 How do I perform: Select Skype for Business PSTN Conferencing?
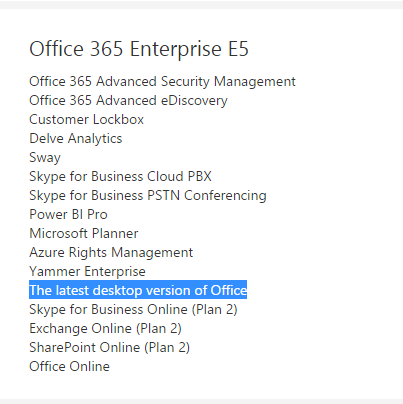(x=148, y=196)
